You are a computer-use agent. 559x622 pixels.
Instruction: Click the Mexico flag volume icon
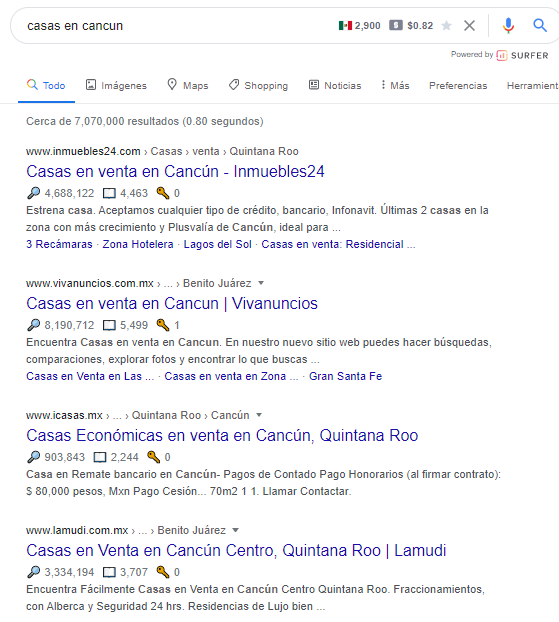[x=345, y=26]
